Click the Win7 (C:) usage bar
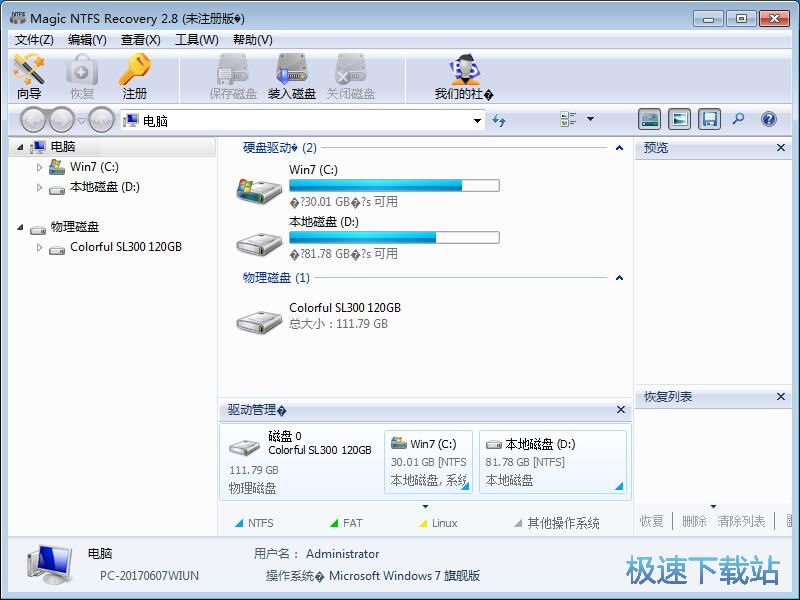 [394, 185]
